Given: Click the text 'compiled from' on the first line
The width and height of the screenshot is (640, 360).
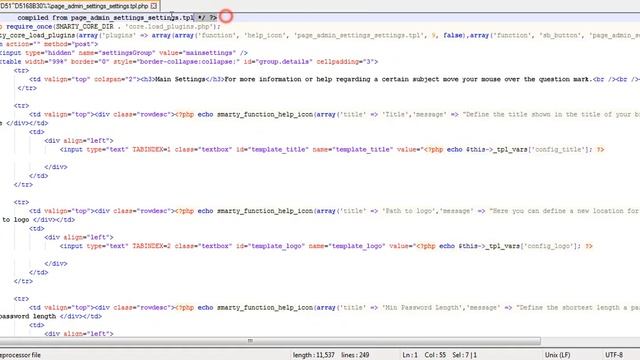Looking at the screenshot, I should pos(42,18).
